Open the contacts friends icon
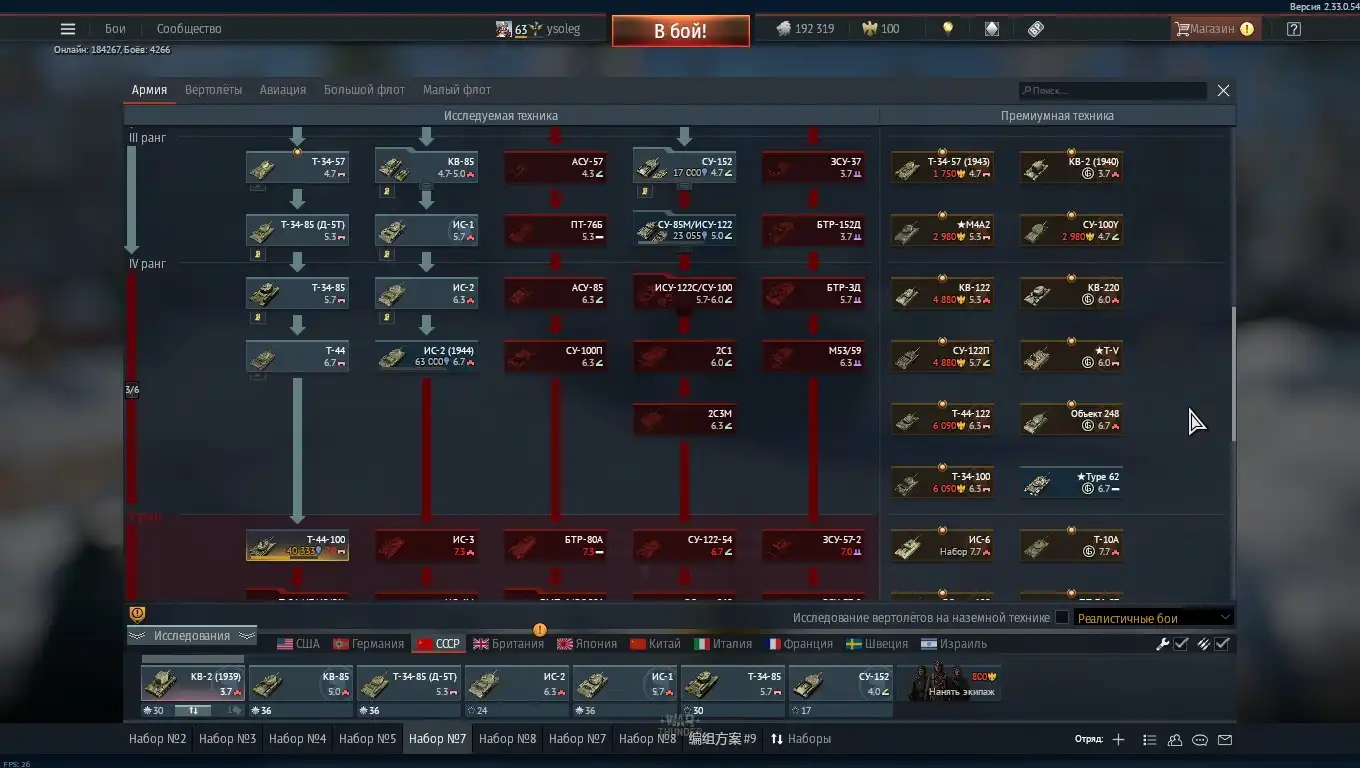 [1175, 740]
